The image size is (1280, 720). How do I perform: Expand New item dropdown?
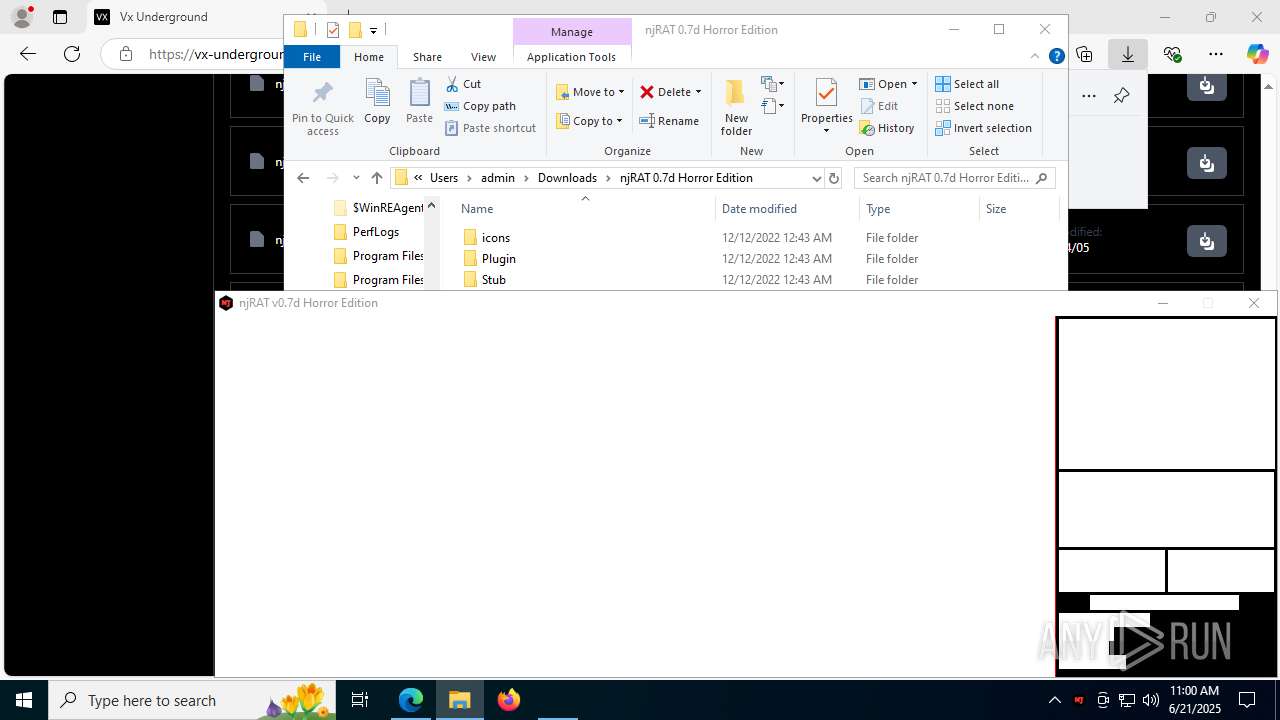point(772,84)
